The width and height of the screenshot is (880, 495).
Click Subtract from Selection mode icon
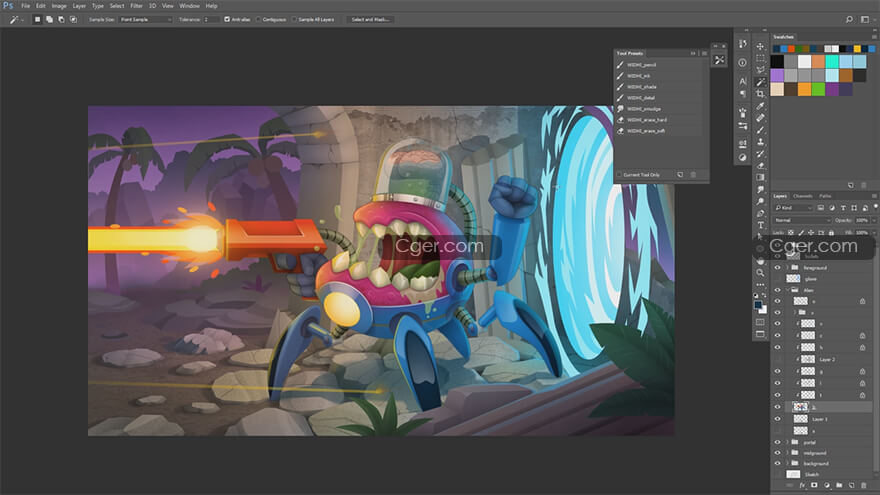tap(61, 19)
